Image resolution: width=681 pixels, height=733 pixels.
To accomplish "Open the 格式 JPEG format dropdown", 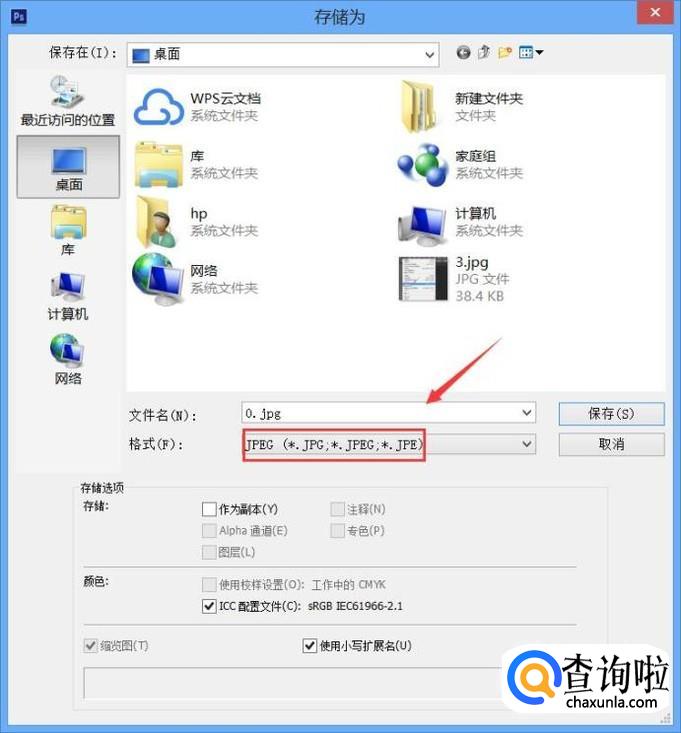I will 388,445.
